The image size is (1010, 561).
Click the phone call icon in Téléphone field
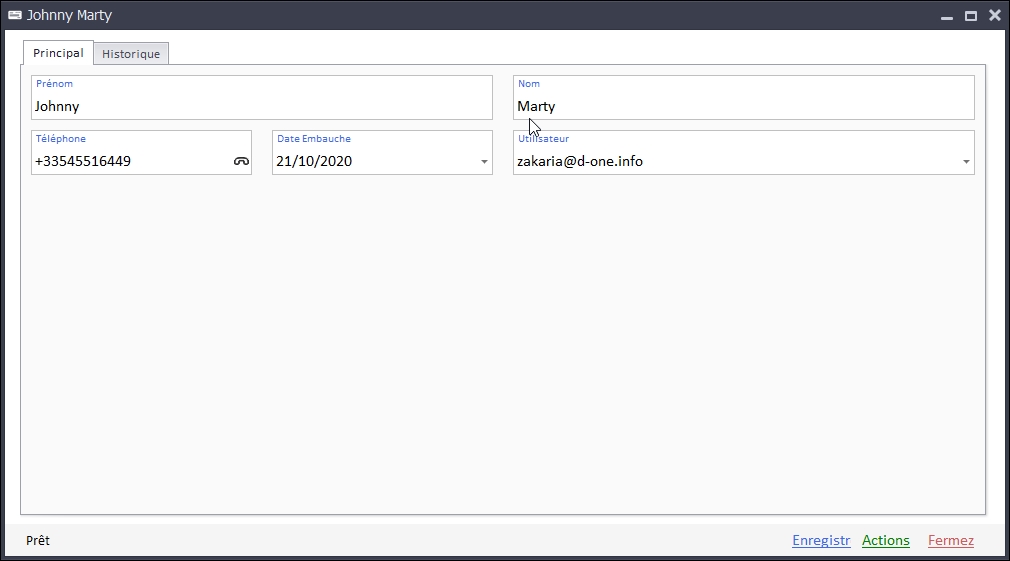(241, 161)
